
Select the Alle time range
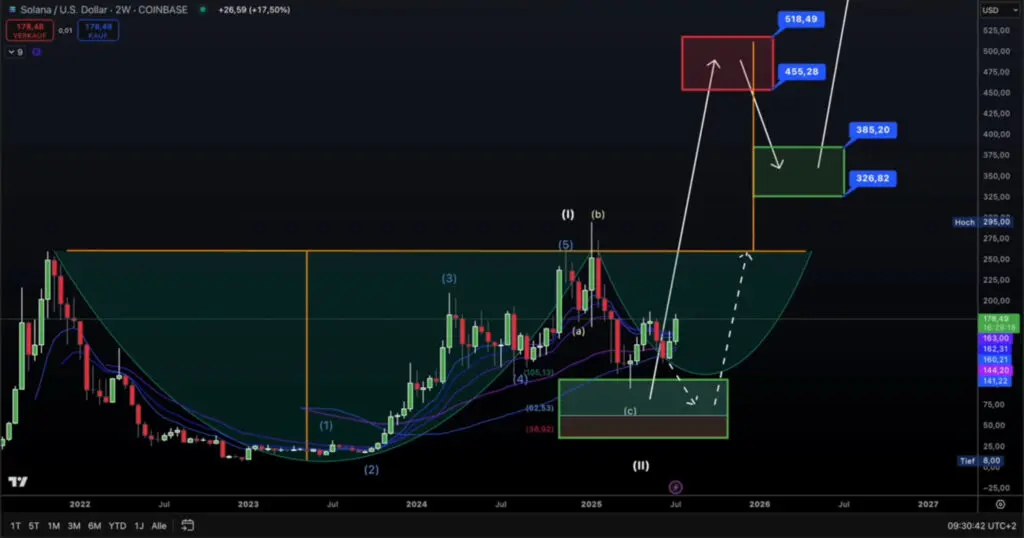(x=159, y=525)
